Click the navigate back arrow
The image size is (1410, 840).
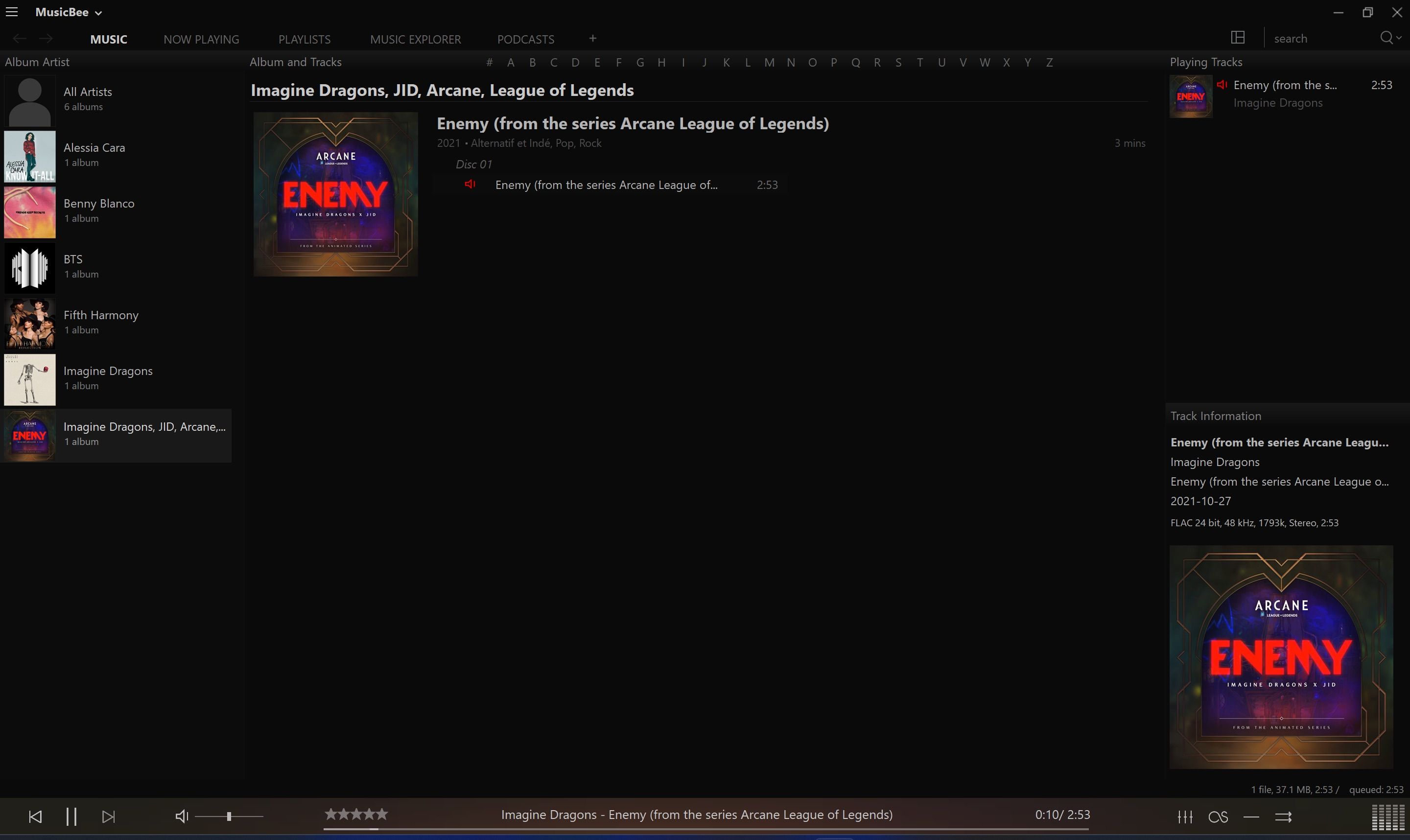tap(19, 38)
